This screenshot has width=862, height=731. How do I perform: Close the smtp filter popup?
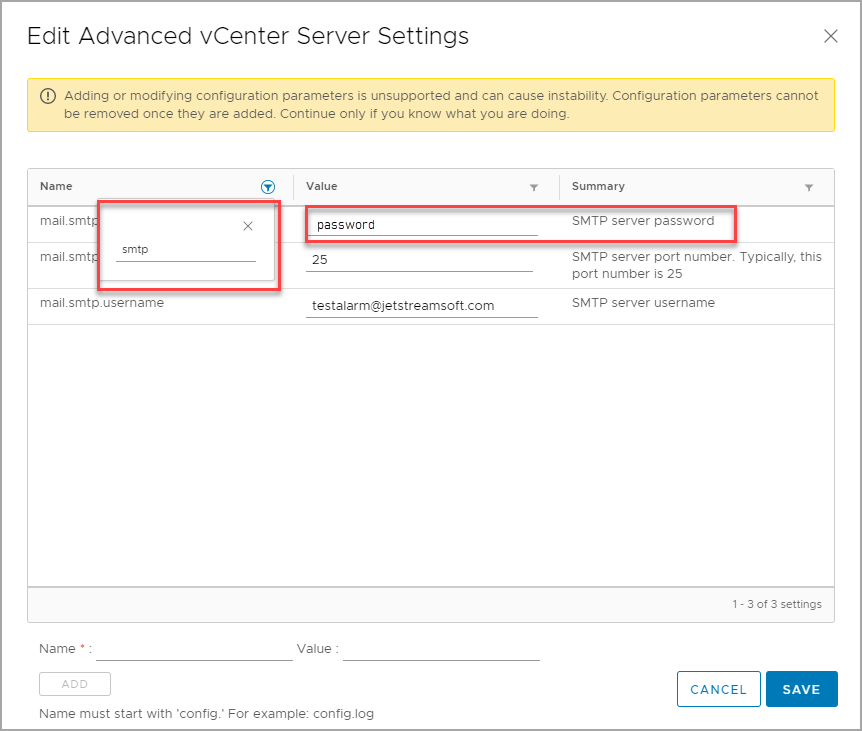[x=248, y=226]
